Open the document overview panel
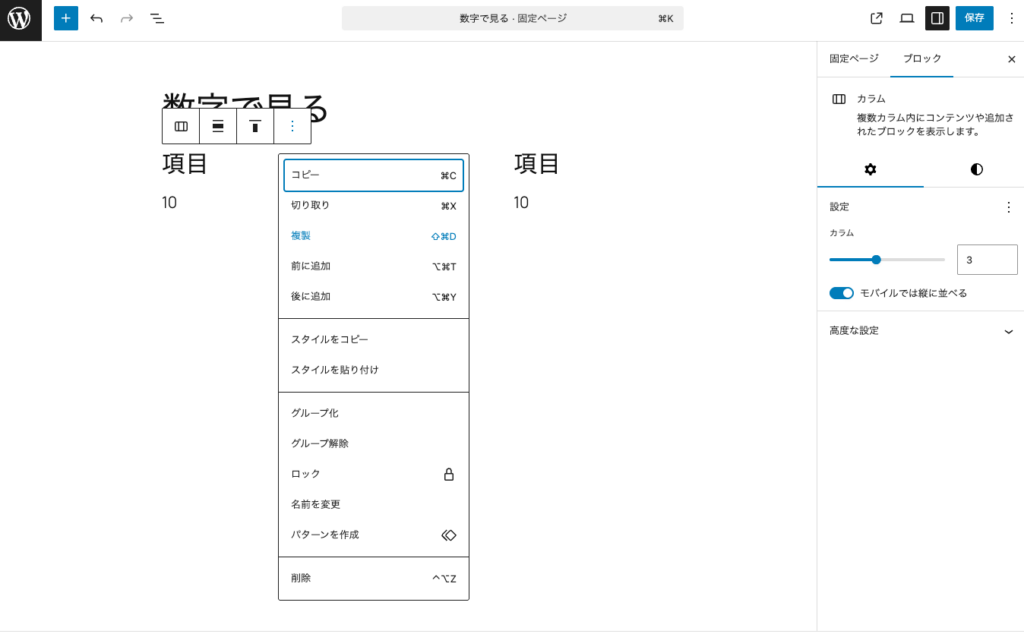The height and width of the screenshot is (634, 1024). pyautogui.click(x=156, y=18)
